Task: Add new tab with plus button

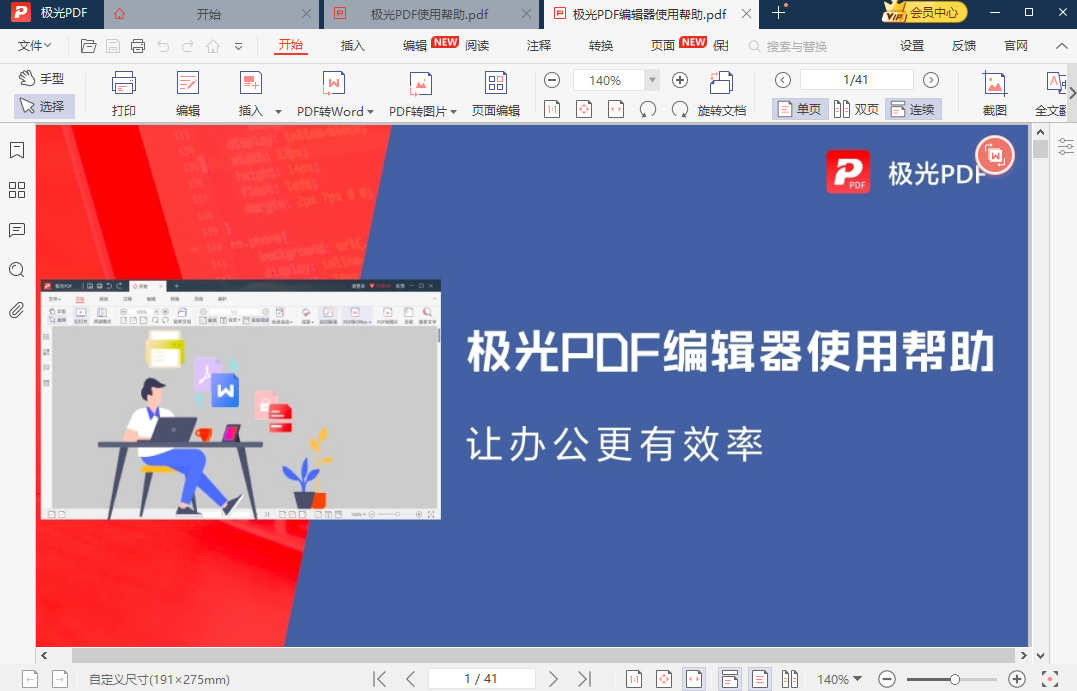Action: [x=778, y=12]
